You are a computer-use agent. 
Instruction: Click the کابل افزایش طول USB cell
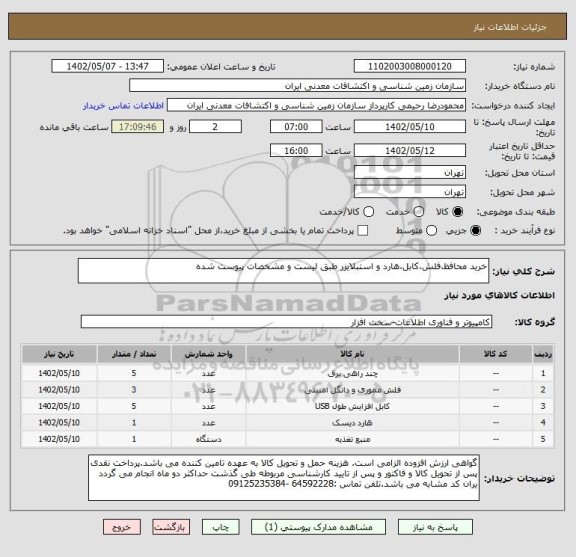coord(352,406)
